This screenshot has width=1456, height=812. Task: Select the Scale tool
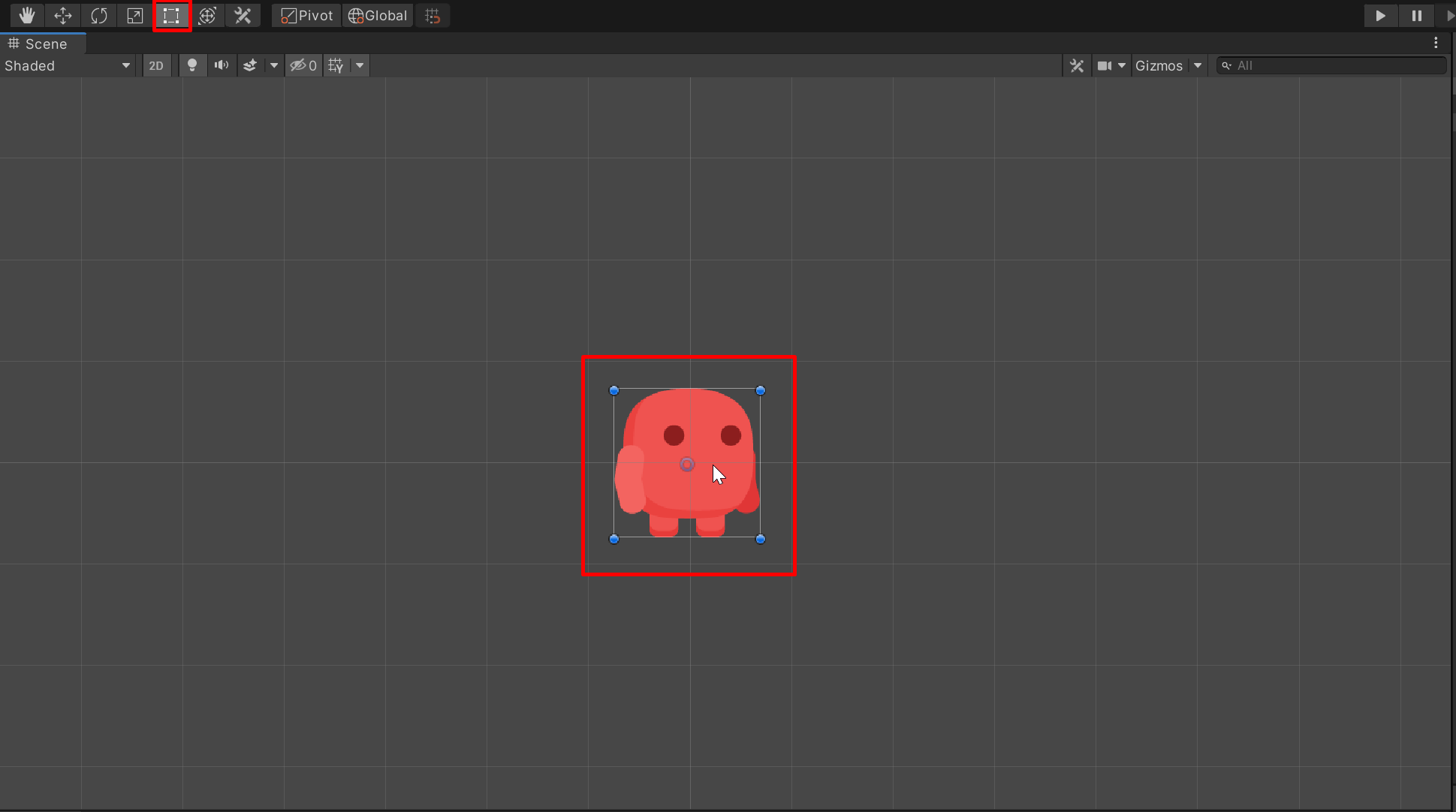135,16
